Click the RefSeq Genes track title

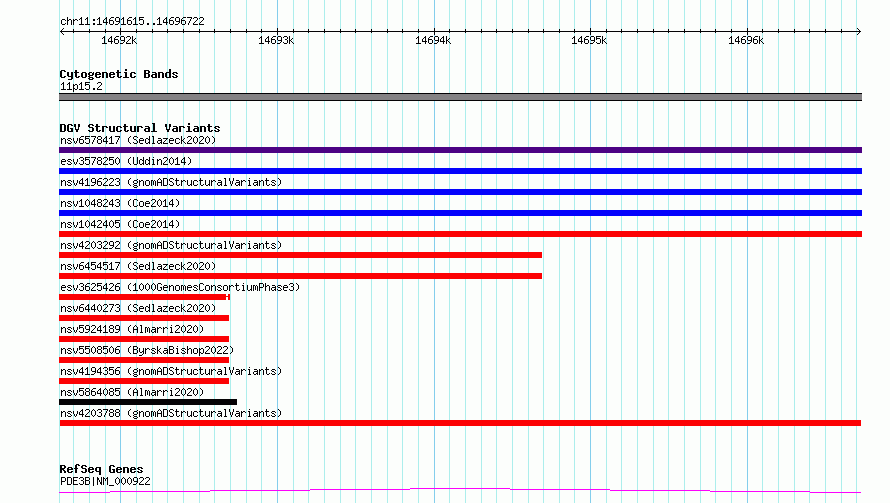tap(101, 469)
